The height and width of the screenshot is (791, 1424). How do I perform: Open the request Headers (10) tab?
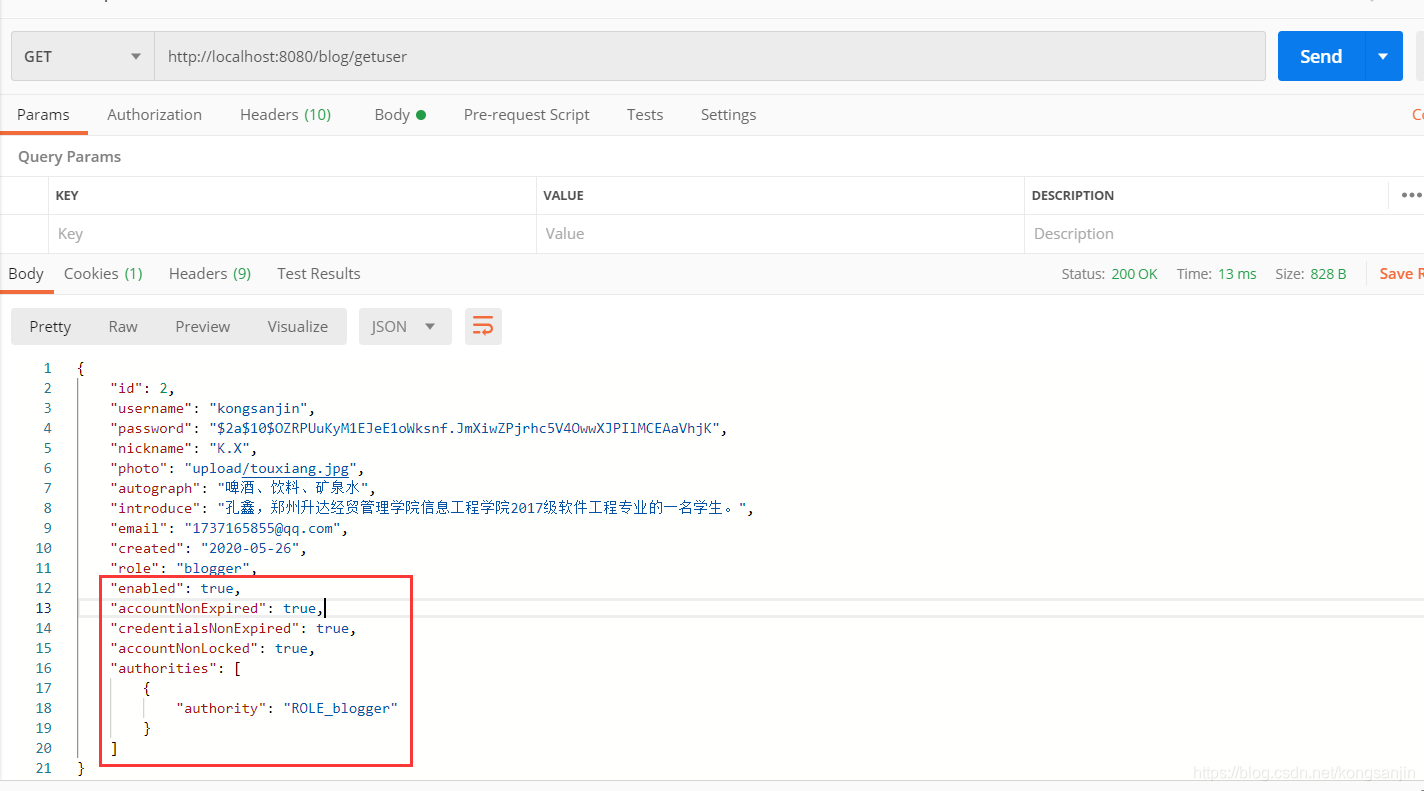point(285,115)
